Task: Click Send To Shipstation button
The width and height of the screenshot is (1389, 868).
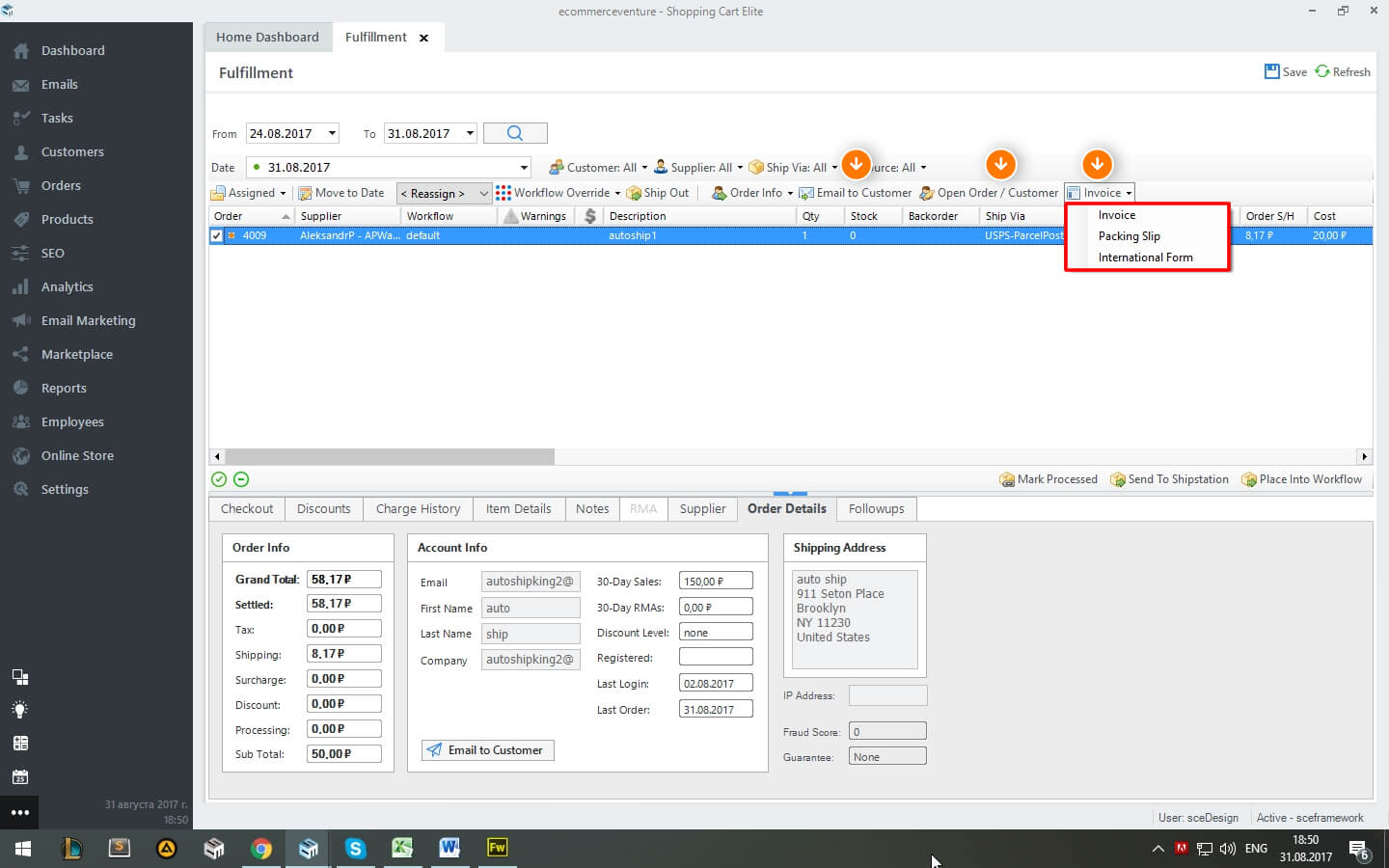Action: pos(1169,479)
